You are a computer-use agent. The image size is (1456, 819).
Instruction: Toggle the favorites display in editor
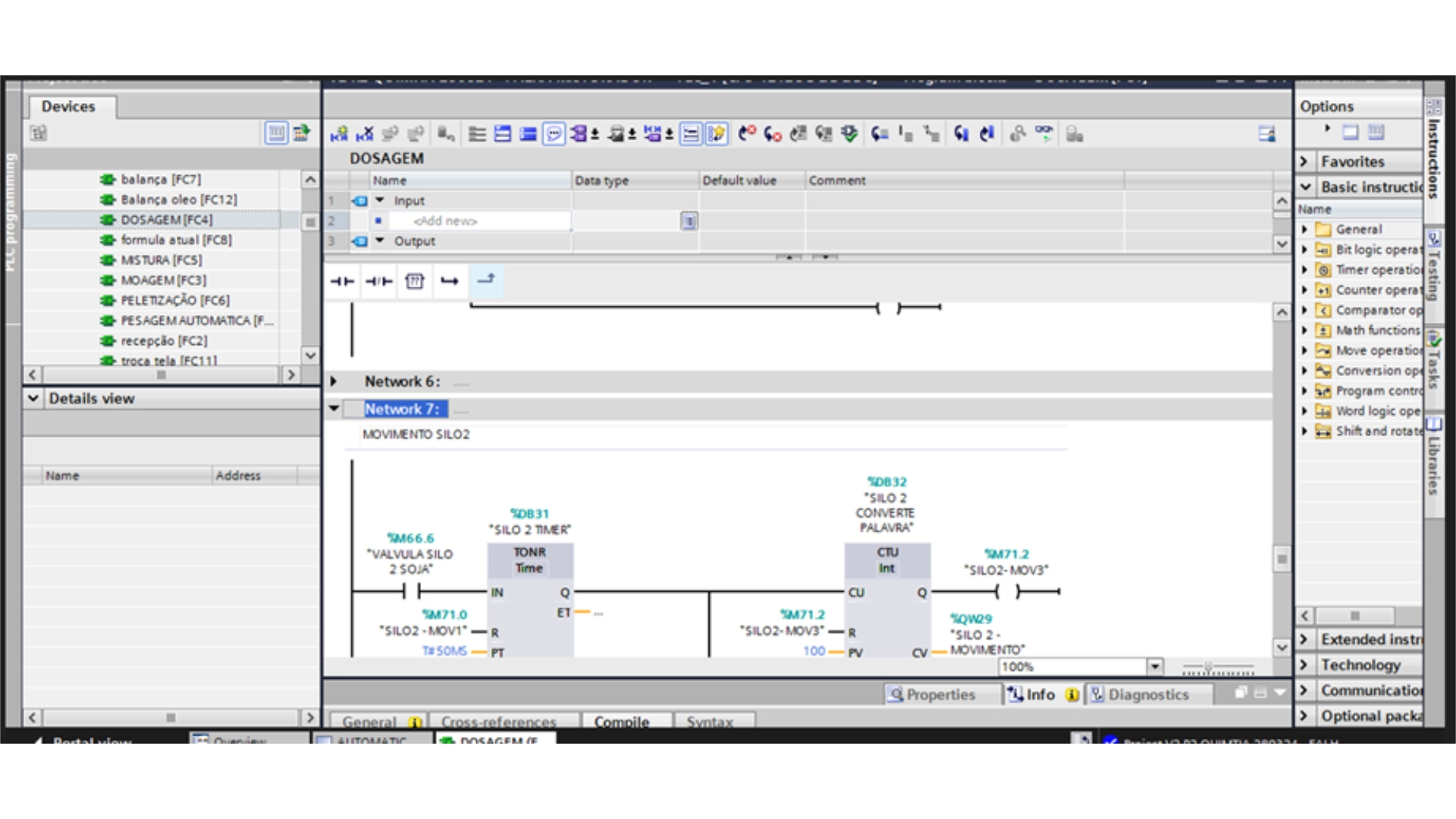[716, 134]
